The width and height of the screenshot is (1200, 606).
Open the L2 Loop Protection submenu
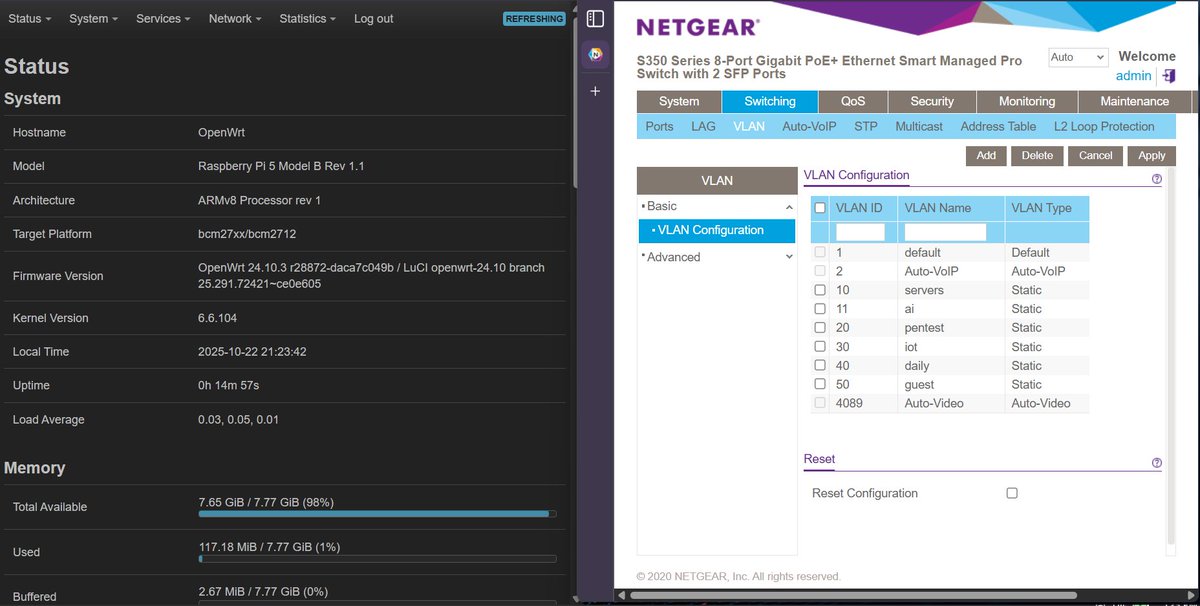(x=1104, y=127)
